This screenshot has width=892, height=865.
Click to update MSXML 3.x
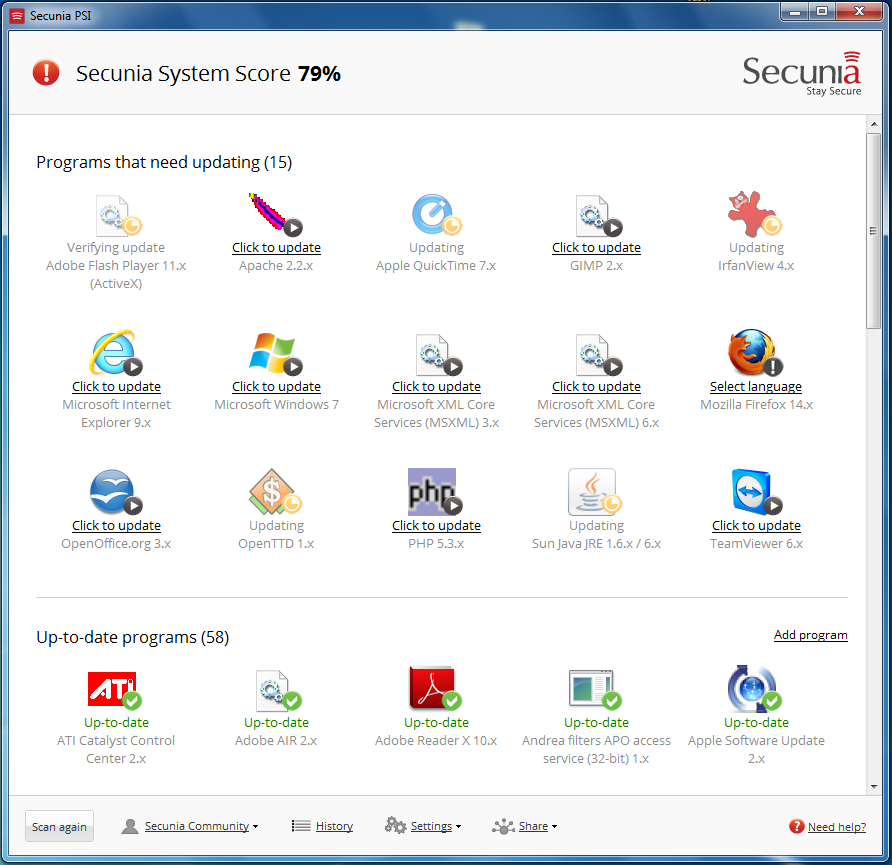click(x=436, y=386)
